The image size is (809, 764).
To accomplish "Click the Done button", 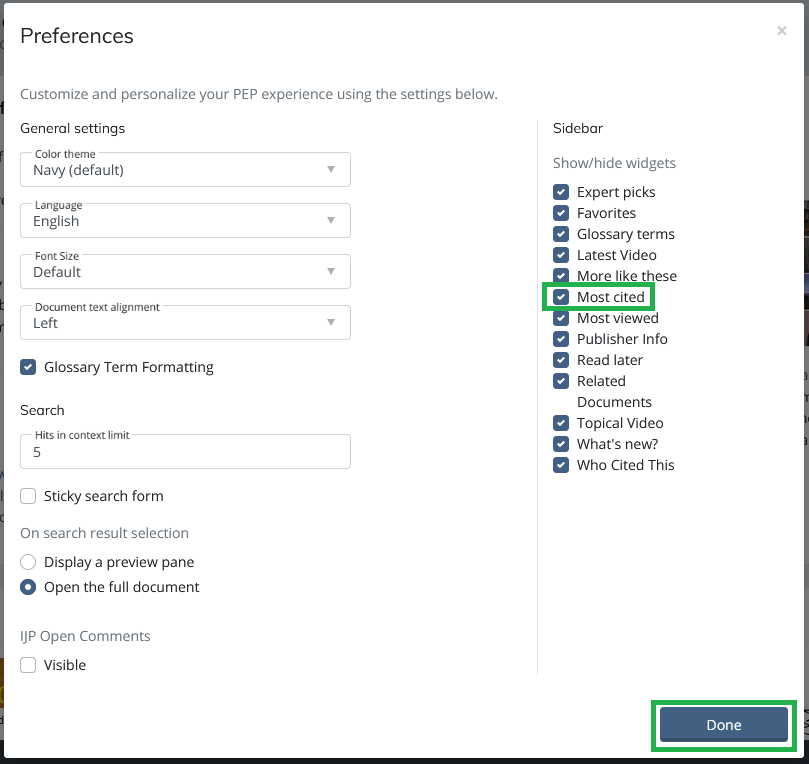I will (723, 725).
